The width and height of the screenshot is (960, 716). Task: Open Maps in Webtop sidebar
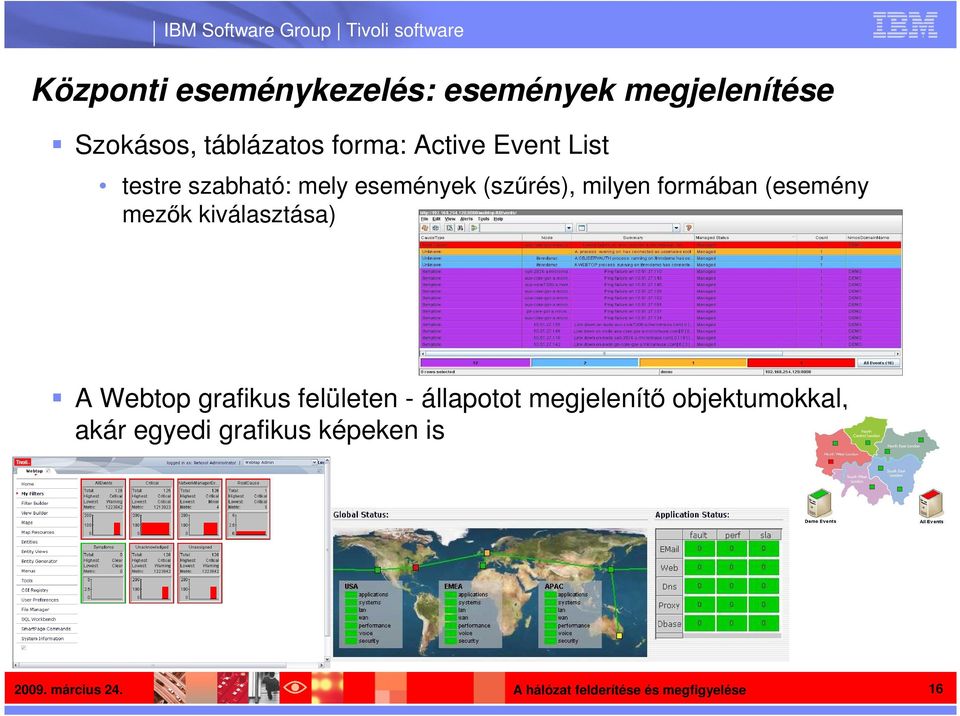[x=27, y=522]
